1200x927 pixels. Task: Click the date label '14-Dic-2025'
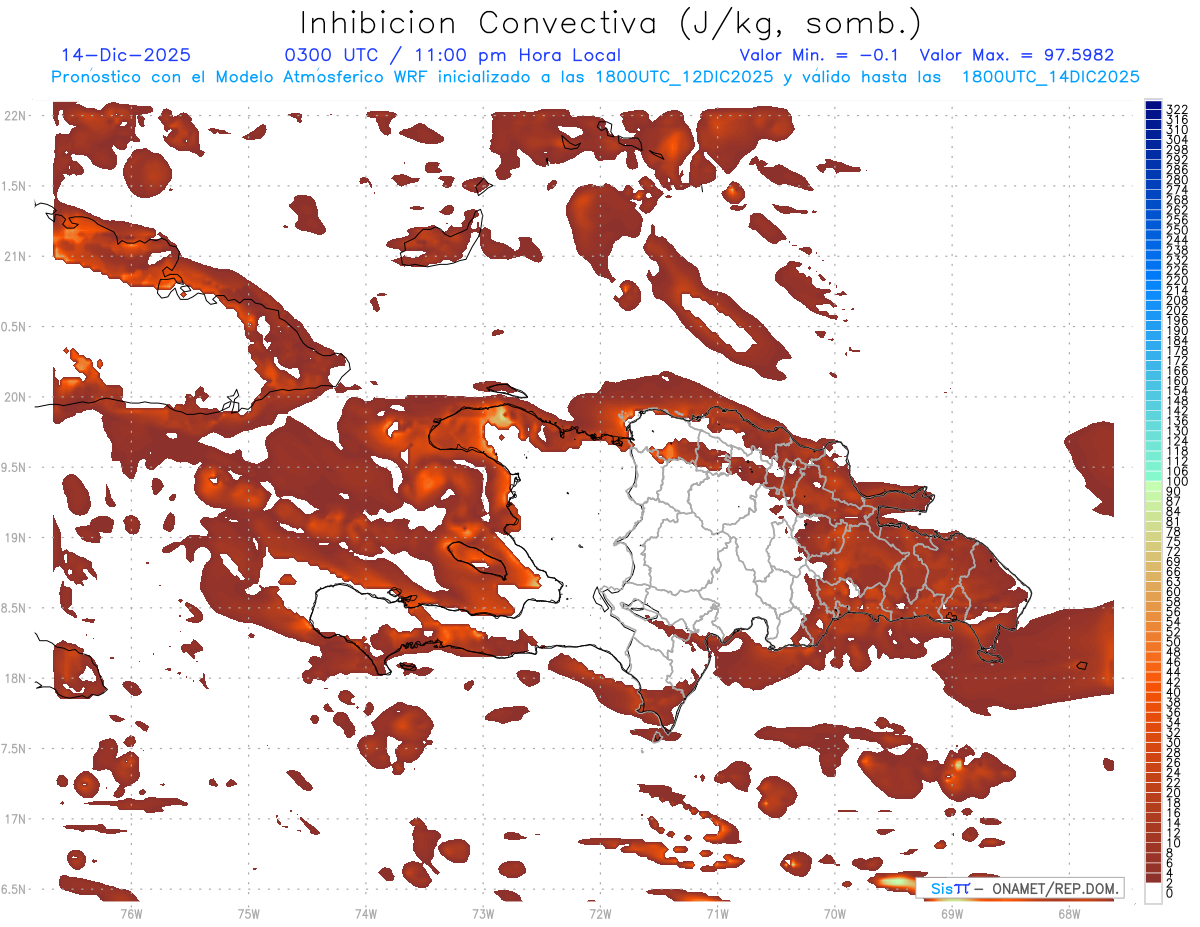(x=126, y=55)
